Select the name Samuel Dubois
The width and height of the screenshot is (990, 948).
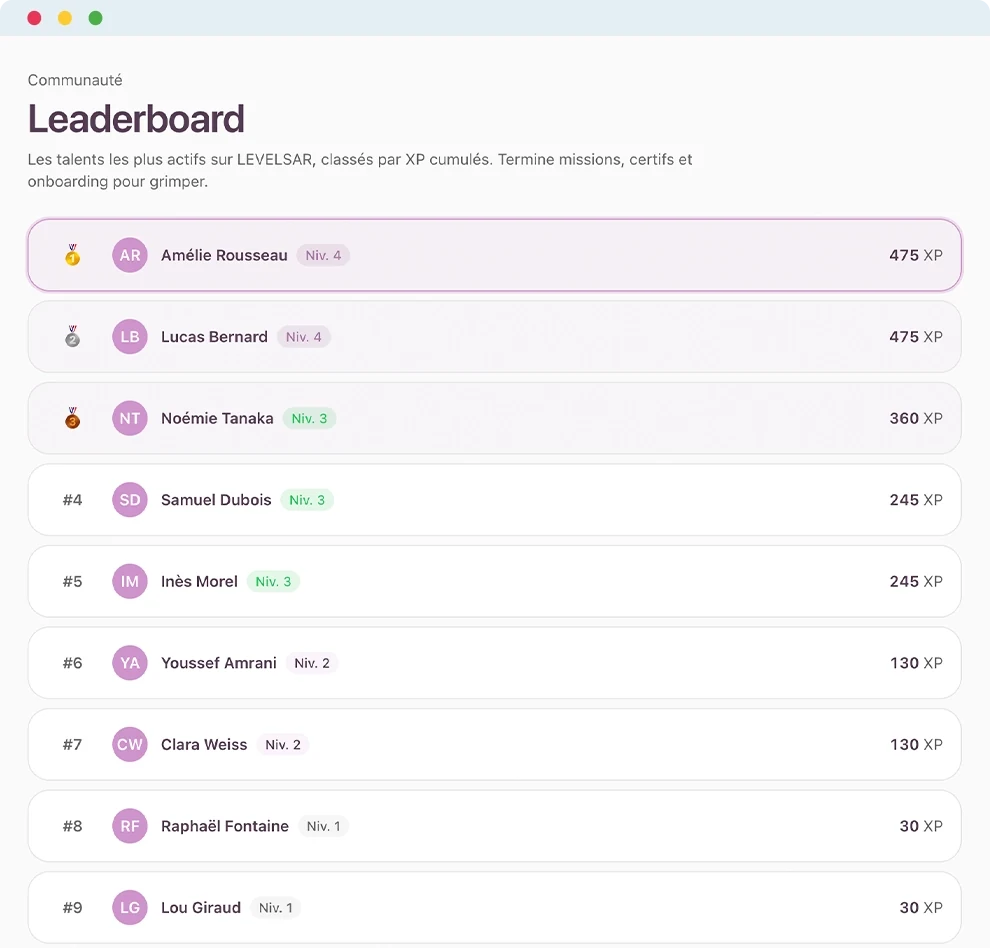pos(216,500)
